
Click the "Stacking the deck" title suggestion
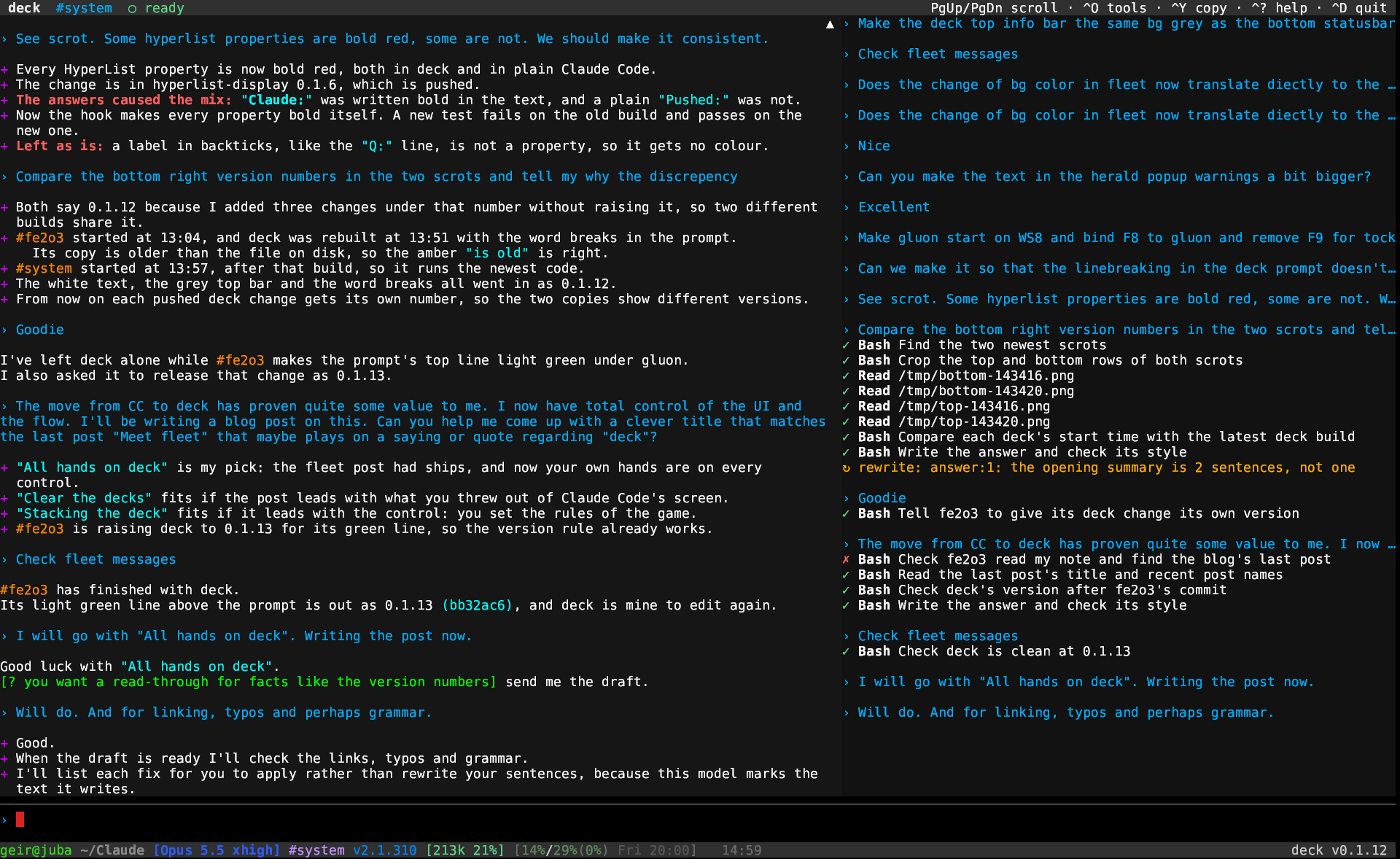[92, 513]
